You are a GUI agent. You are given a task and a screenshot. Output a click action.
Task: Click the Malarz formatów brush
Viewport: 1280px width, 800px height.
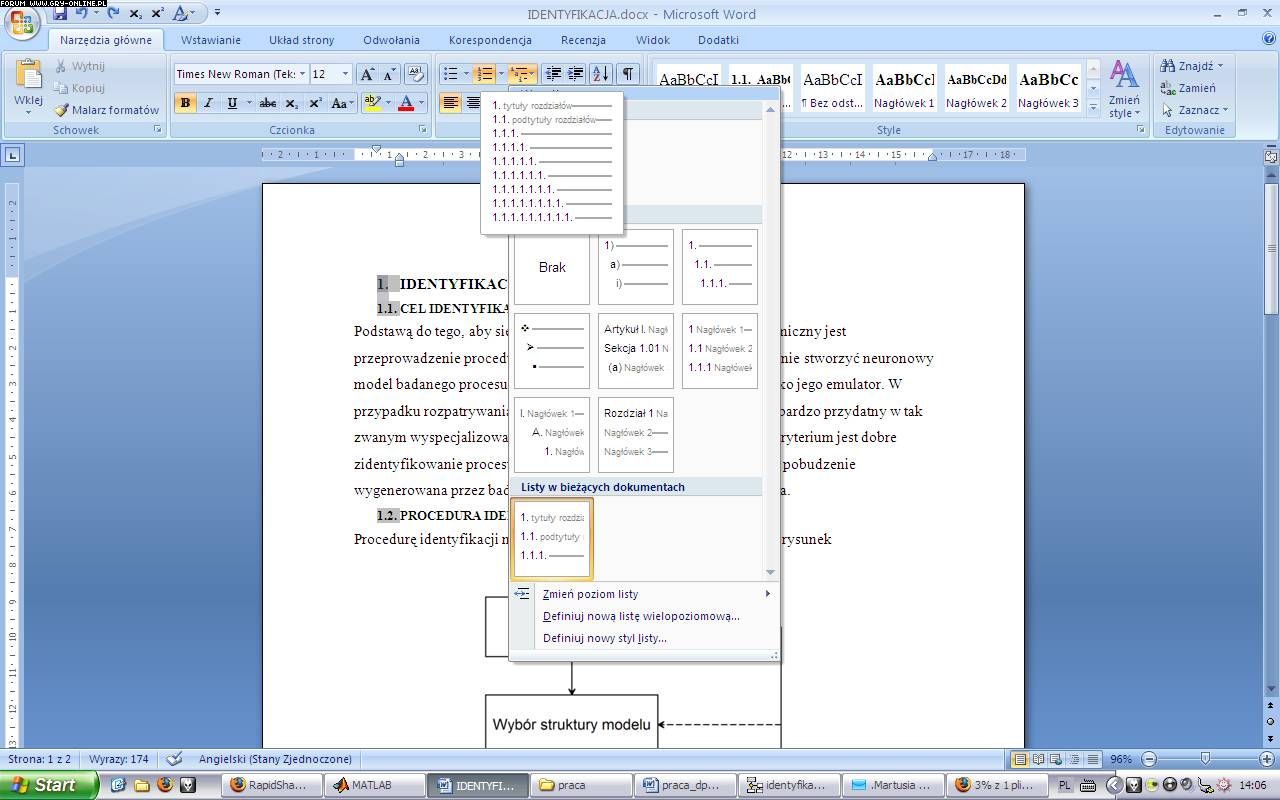[106, 110]
